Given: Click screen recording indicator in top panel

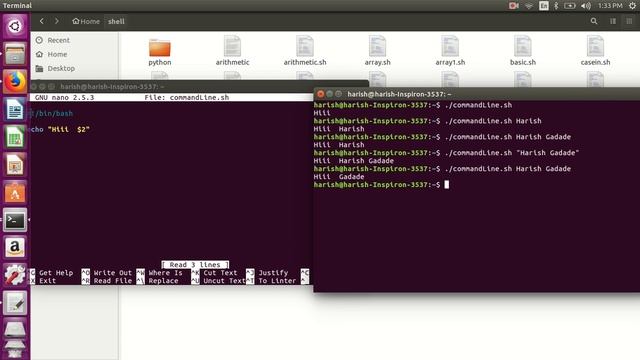Looking at the screenshot, I should [513, 5].
